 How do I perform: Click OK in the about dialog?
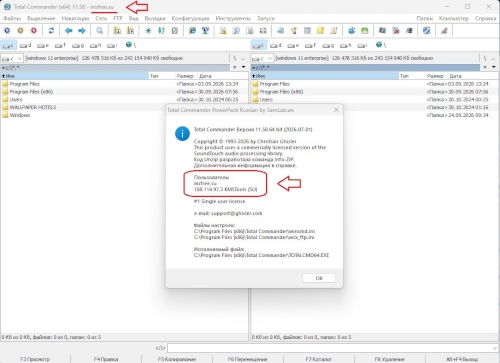click(x=319, y=278)
